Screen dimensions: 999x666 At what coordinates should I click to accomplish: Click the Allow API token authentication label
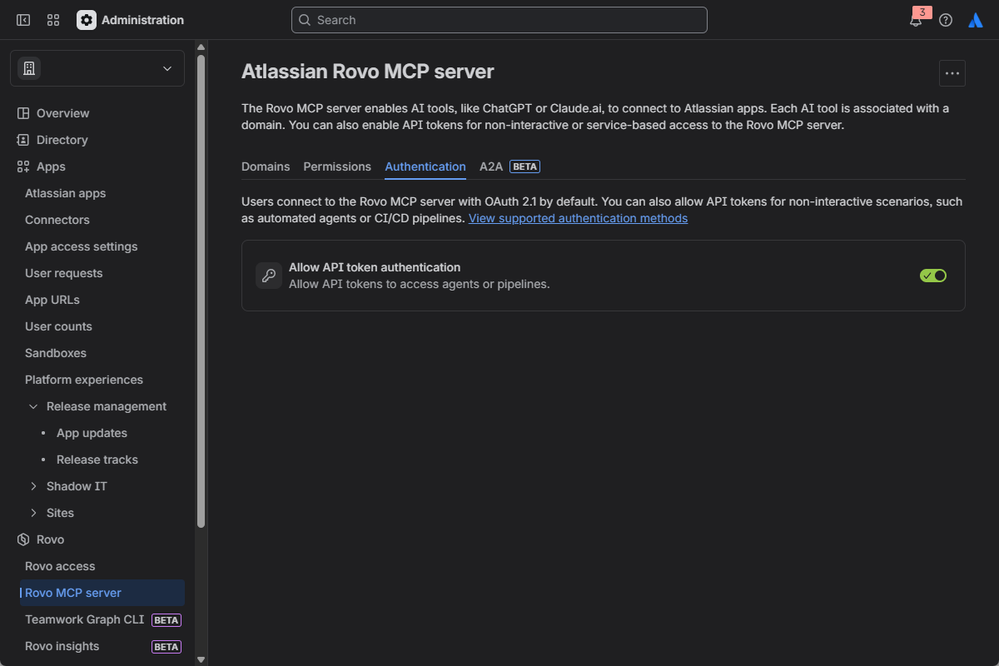375,267
